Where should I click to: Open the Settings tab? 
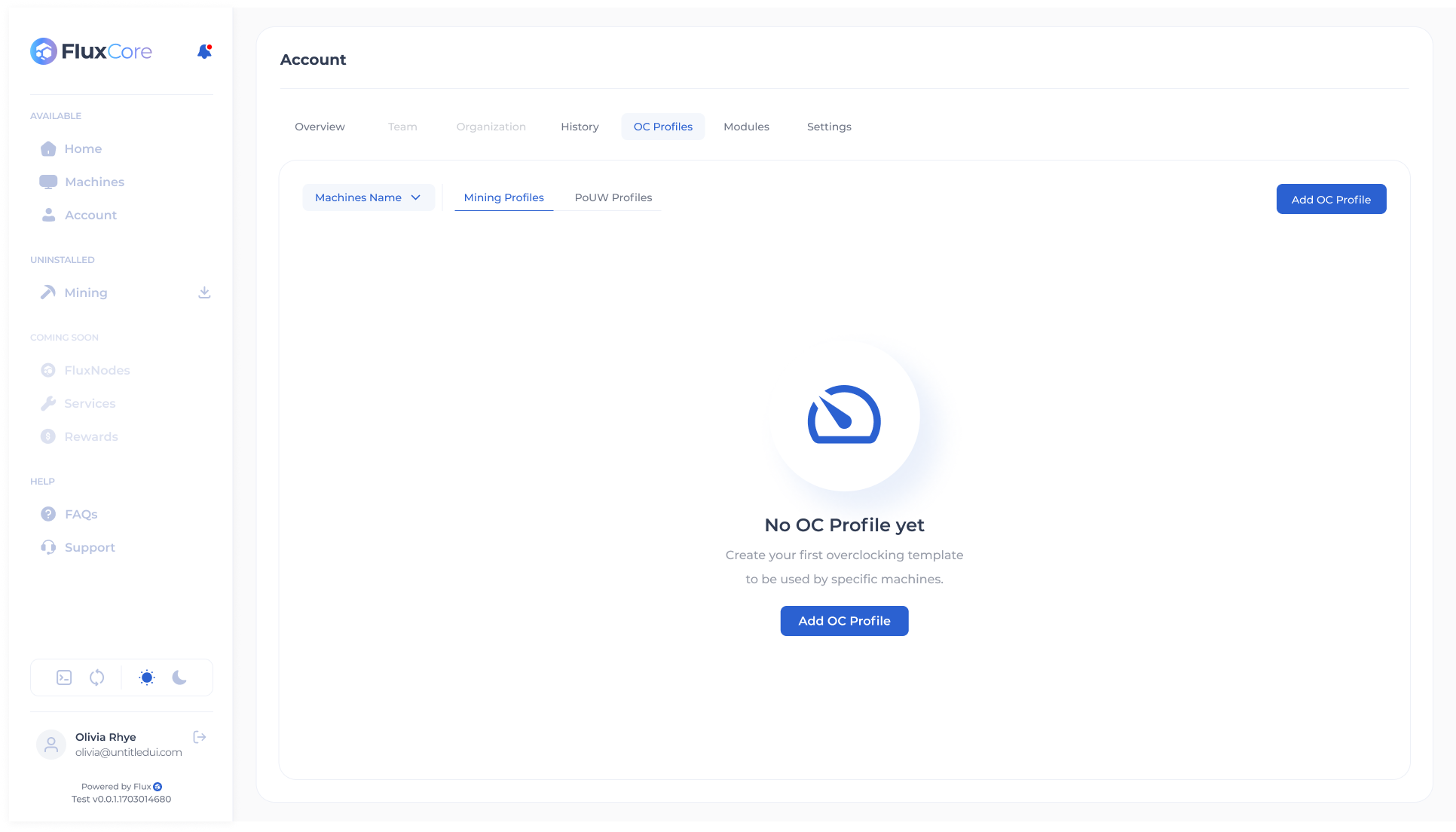click(829, 127)
